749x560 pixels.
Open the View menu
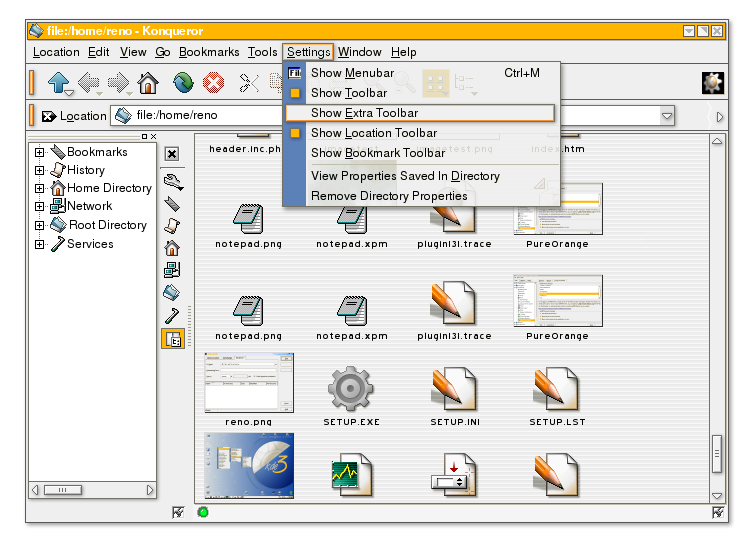[133, 52]
